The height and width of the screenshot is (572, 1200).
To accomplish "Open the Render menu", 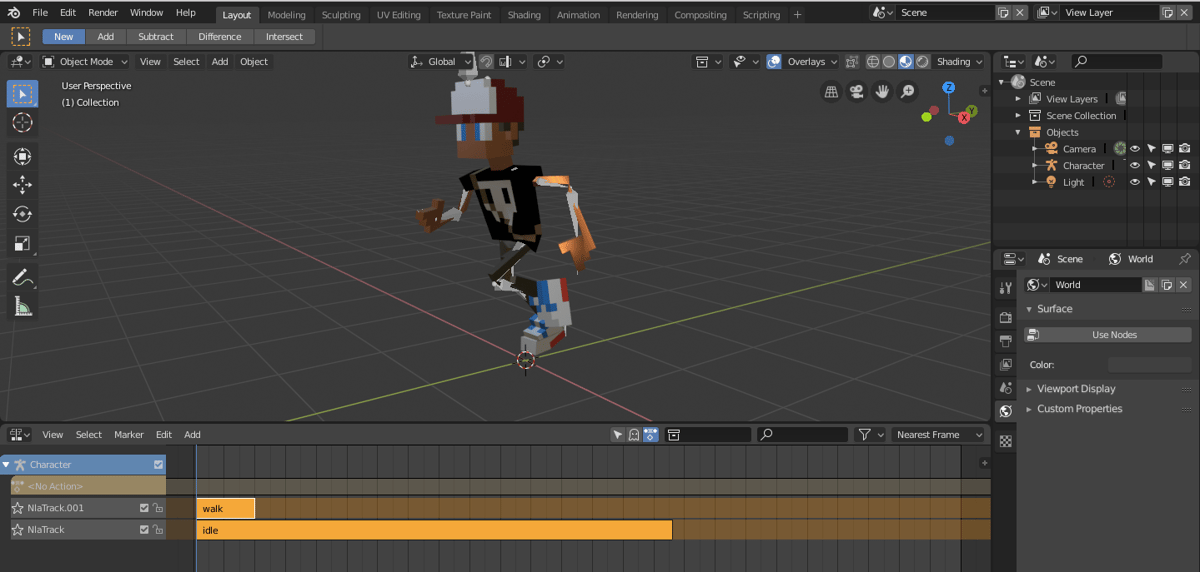I will point(102,13).
